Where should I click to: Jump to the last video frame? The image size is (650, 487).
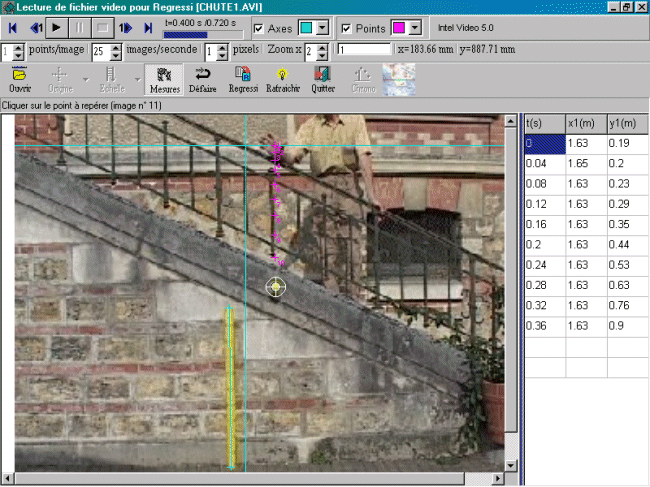pyautogui.click(x=149, y=28)
